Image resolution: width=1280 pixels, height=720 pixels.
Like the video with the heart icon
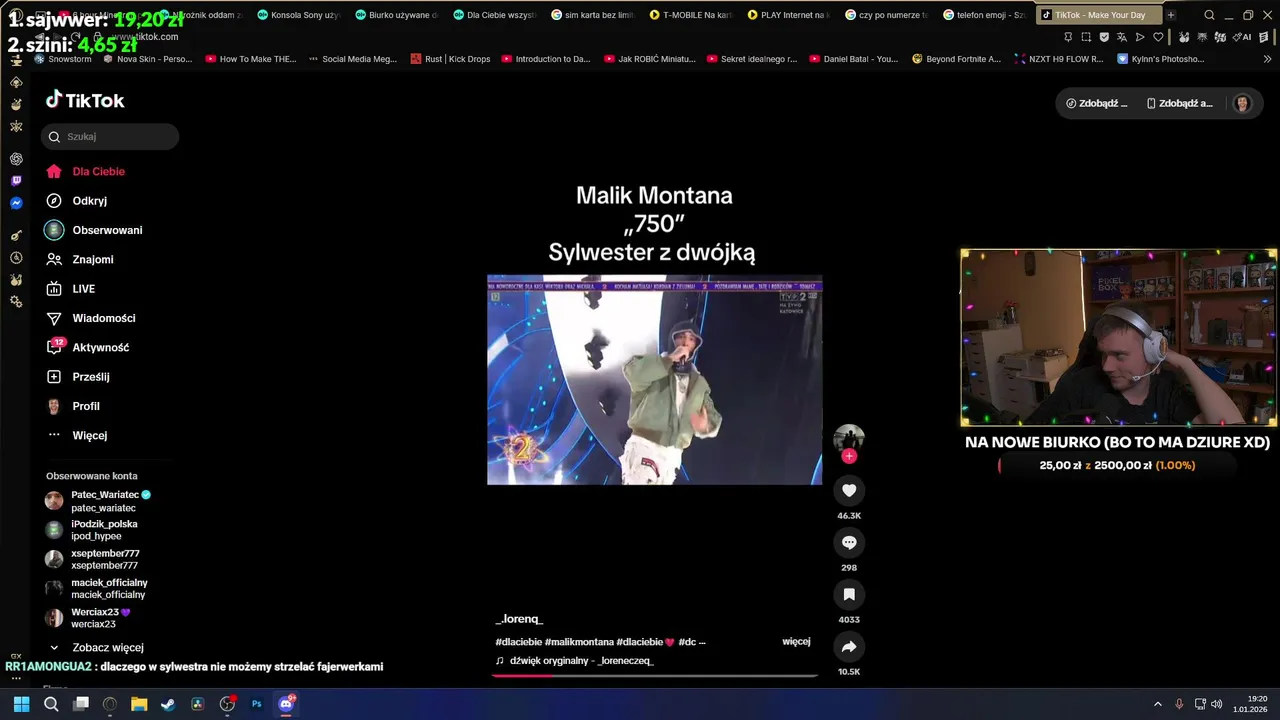pyautogui.click(x=849, y=490)
